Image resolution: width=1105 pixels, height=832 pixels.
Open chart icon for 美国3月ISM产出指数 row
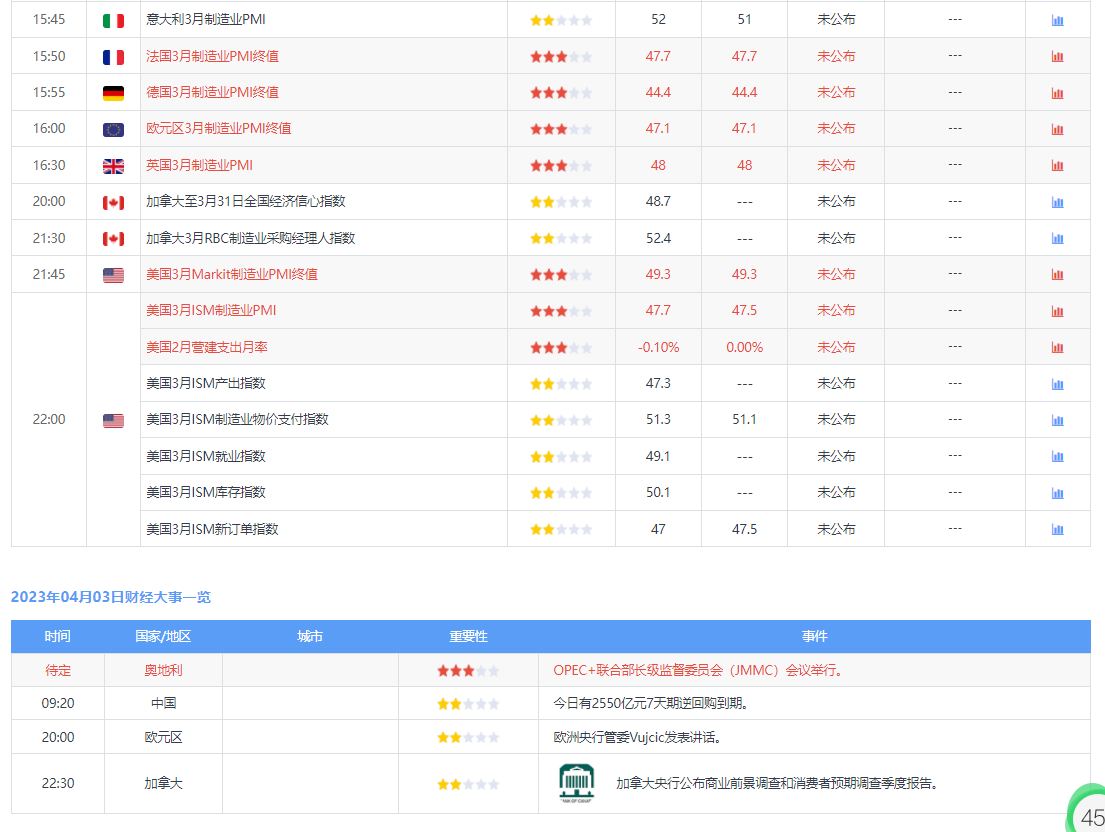click(1057, 384)
